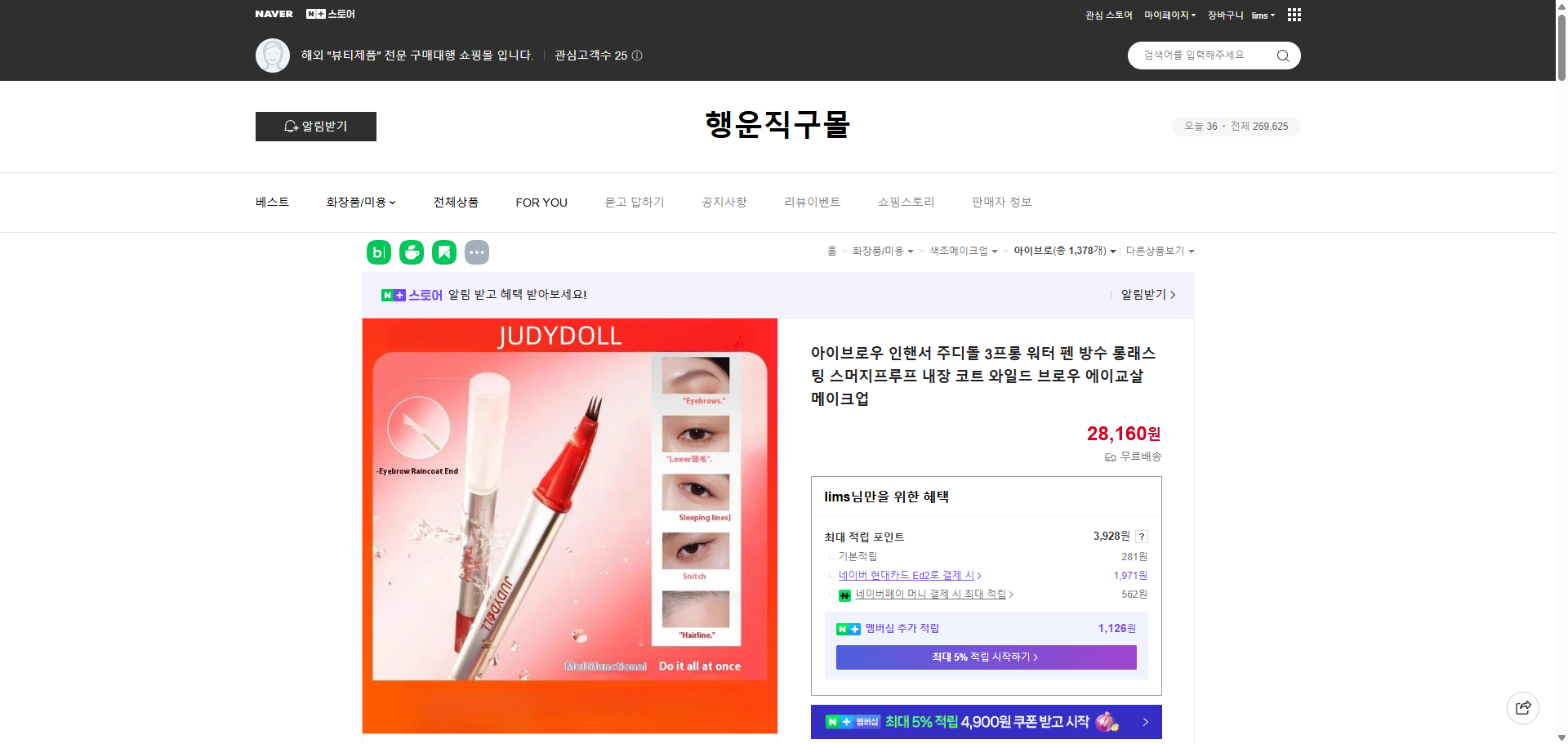This screenshot has width=1568, height=744.
Task: Click the search magnifier icon
Action: 1282,55
